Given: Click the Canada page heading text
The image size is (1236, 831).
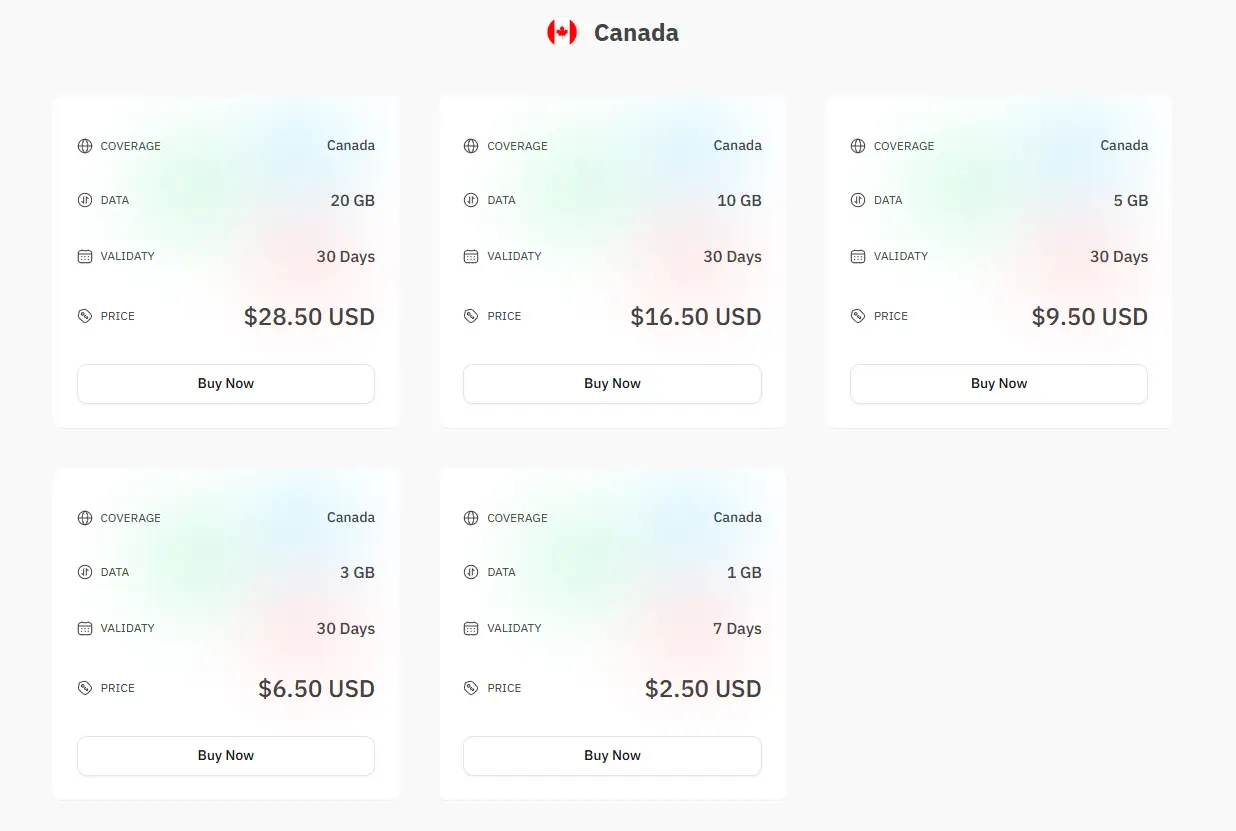Looking at the screenshot, I should pyautogui.click(x=636, y=33).
